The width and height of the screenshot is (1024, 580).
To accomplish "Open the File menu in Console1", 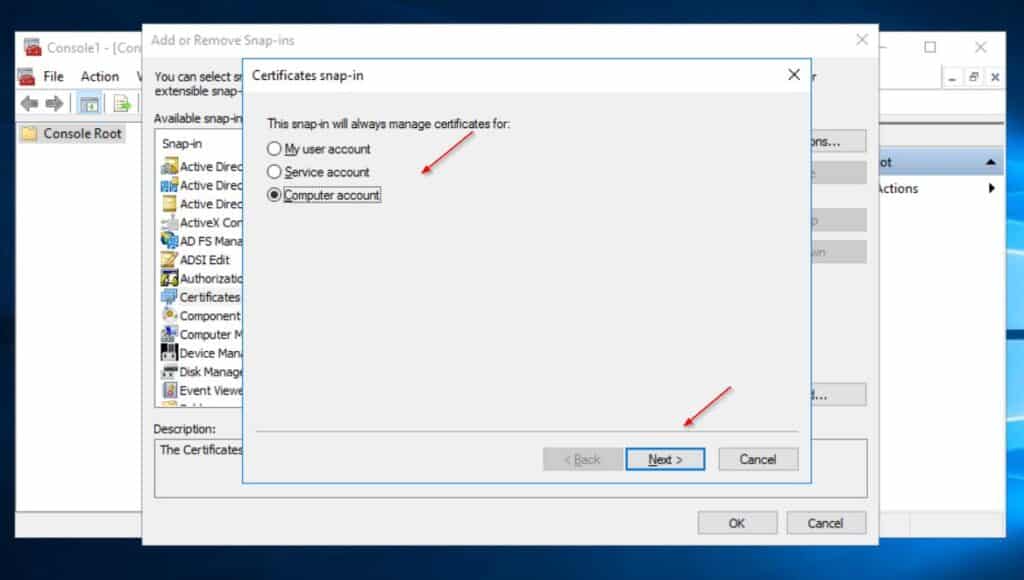I will 54,76.
